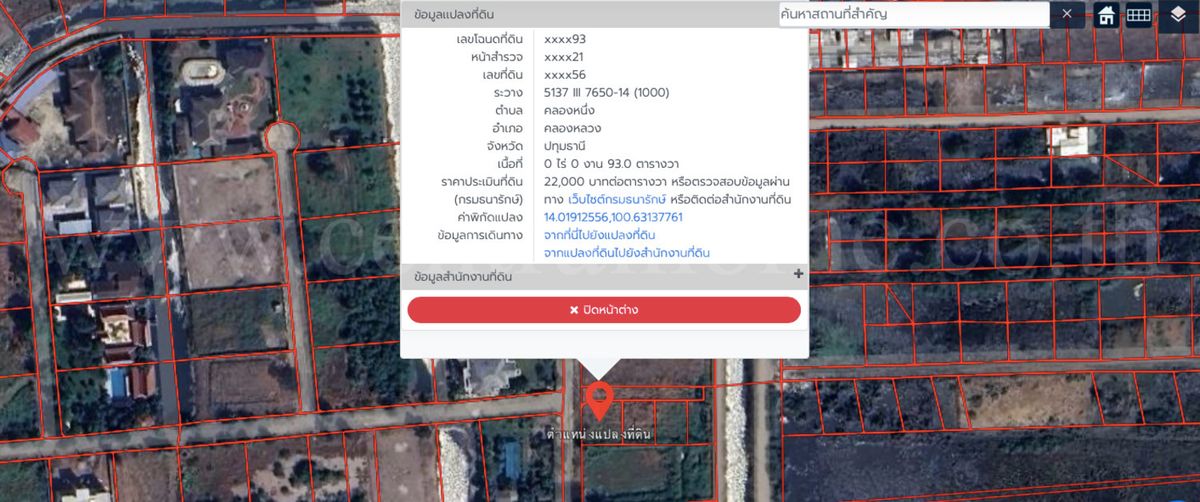Open จากที่นี่ไปยังแปลงที่ดิน directions link

click(x=599, y=235)
